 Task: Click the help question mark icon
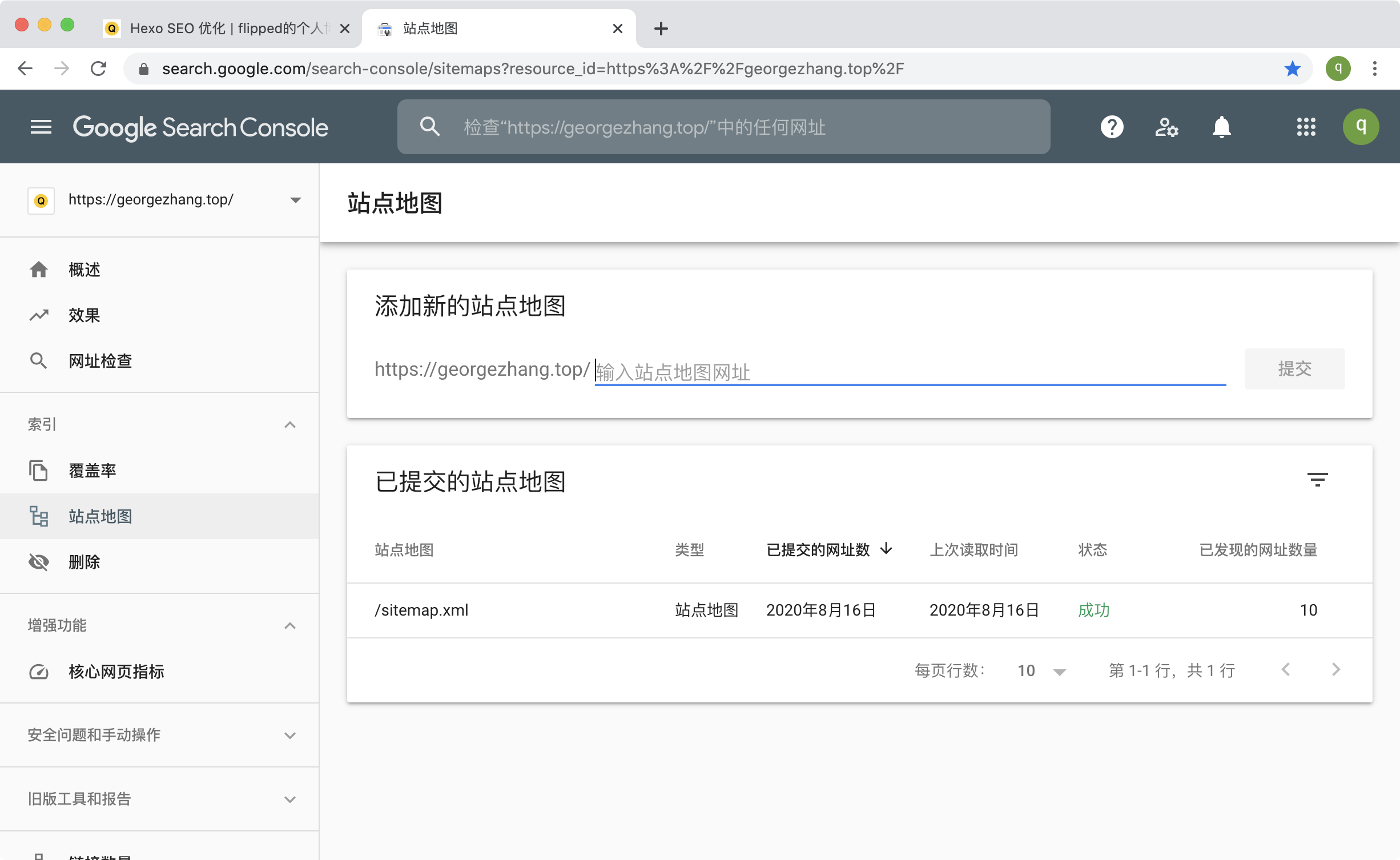coord(1112,127)
